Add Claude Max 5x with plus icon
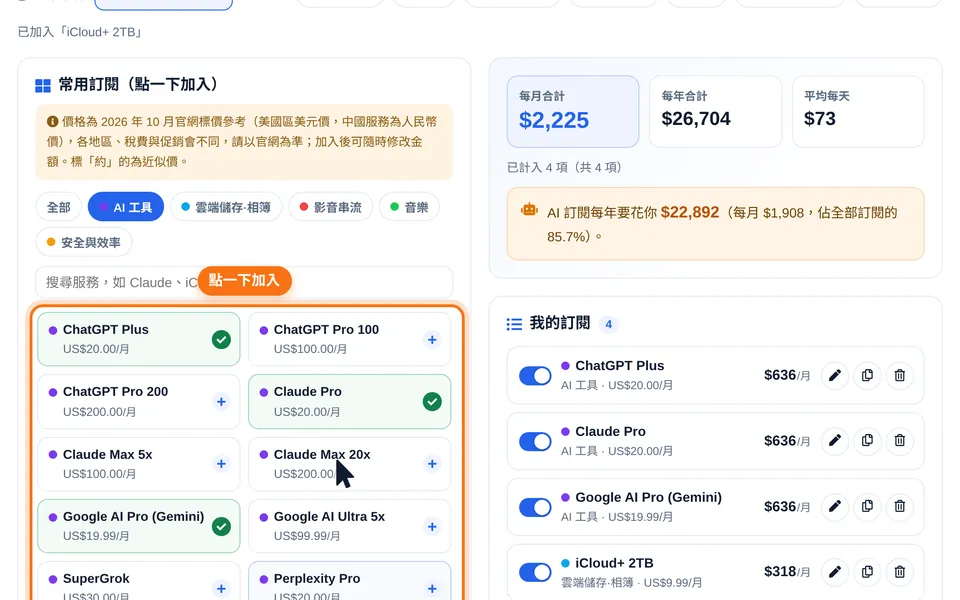 tap(221, 464)
